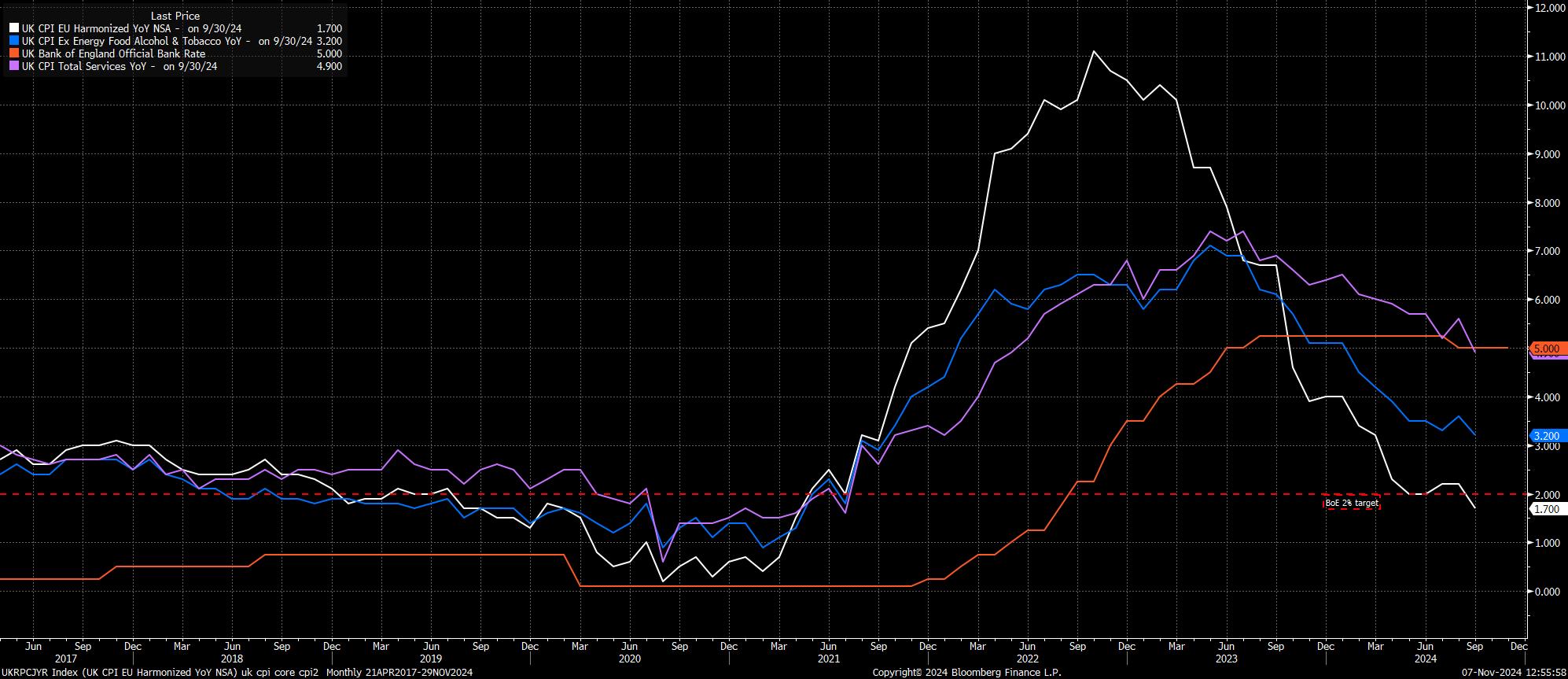Click the 2018 year label on the time axis
The image size is (1568, 679).
click(231, 659)
